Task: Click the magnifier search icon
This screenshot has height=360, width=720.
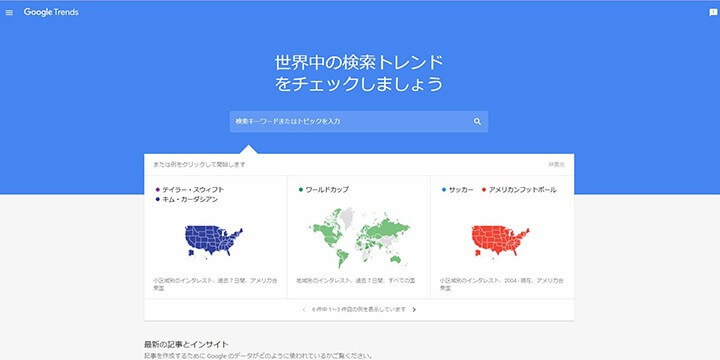Action: click(478, 122)
